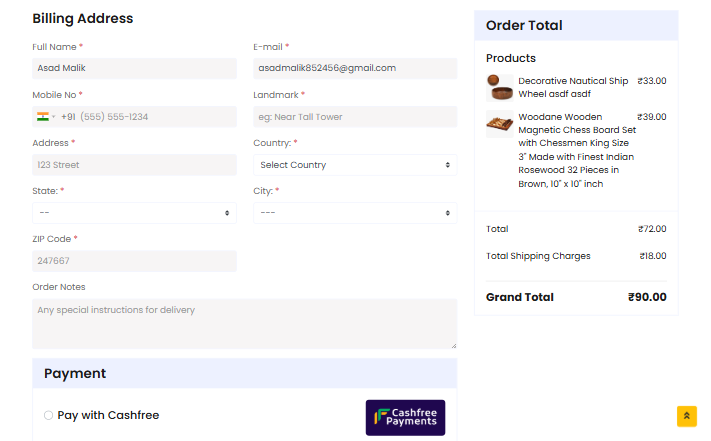This screenshot has width=711, height=441.
Task: Click the E-mail input field
Action: (x=355, y=68)
